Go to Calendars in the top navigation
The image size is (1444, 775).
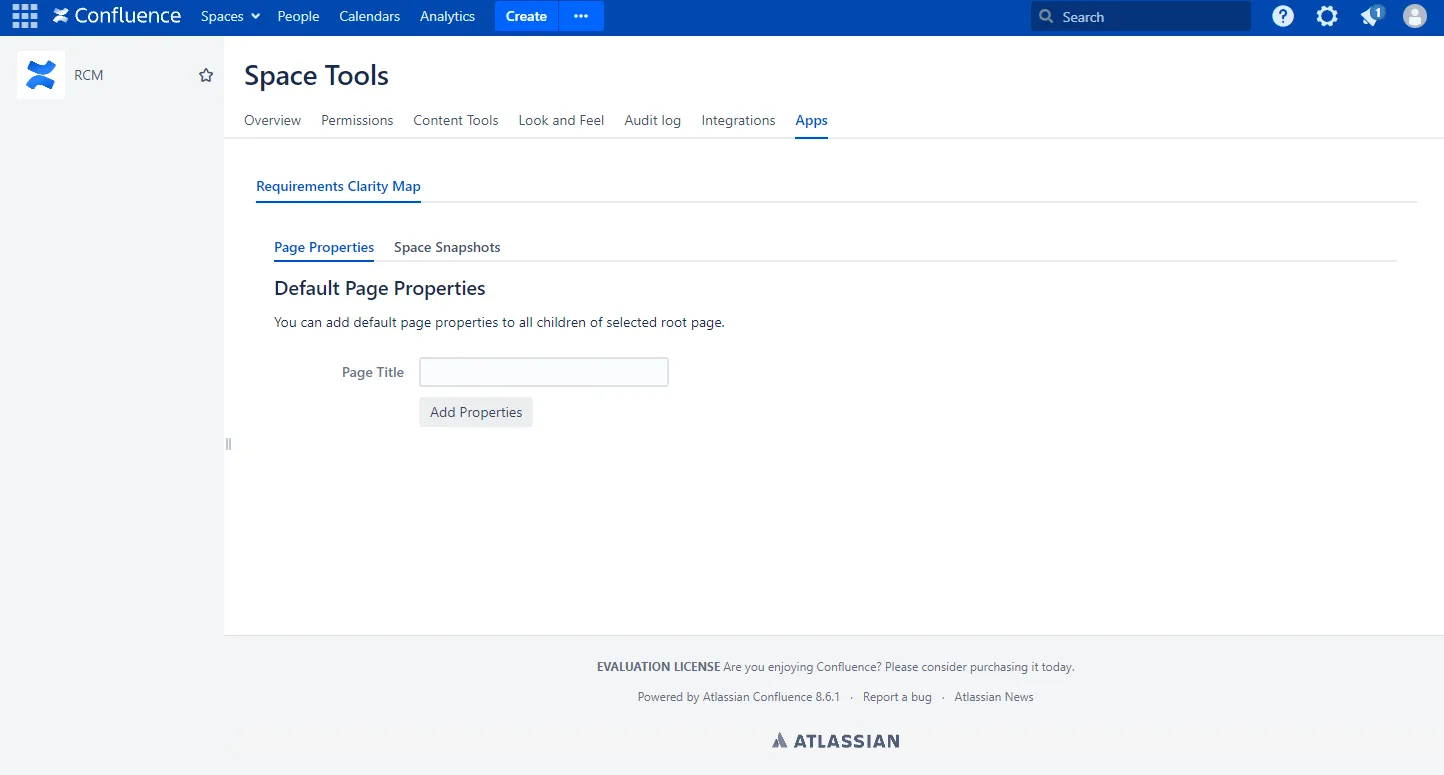(x=369, y=16)
